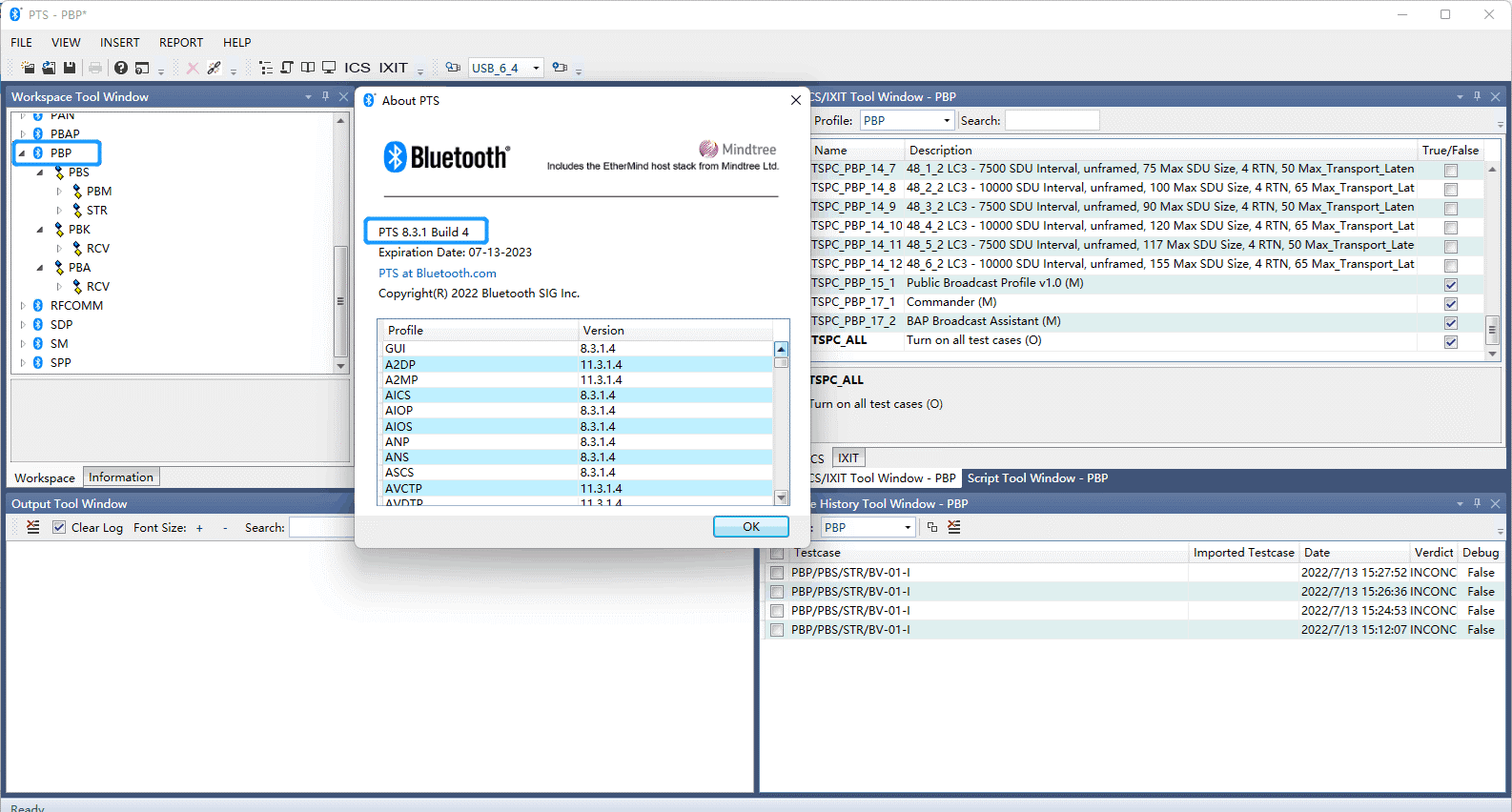Expand the RFCOMM tree node

(23, 306)
